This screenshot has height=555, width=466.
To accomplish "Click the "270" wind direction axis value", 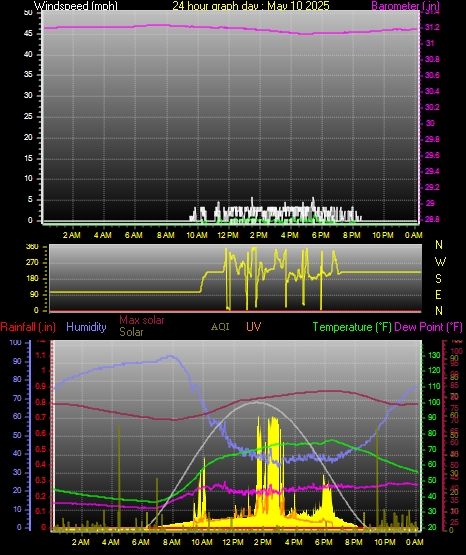I will click(32, 263).
